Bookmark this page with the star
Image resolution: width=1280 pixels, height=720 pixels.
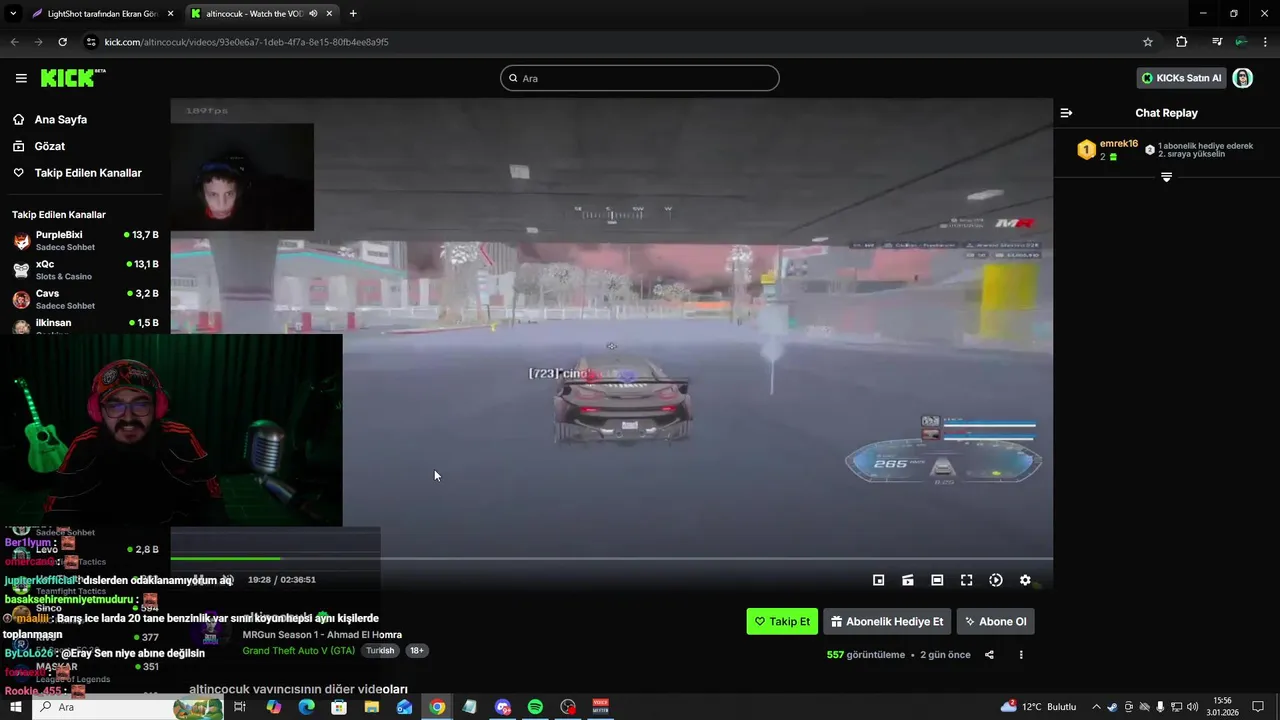[x=1148, y=42]
